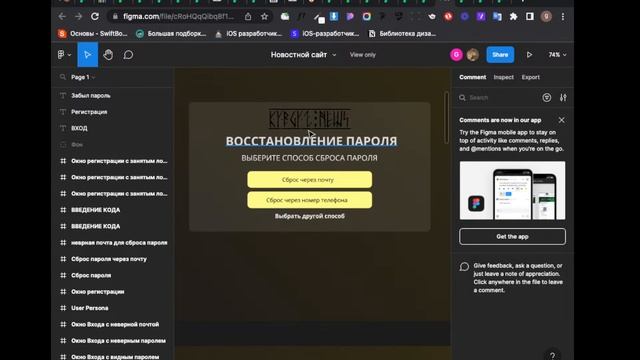This screenshot has width=640, height=360.
Task: Open the 74% zoom dropdown
Action: [558, 55]
